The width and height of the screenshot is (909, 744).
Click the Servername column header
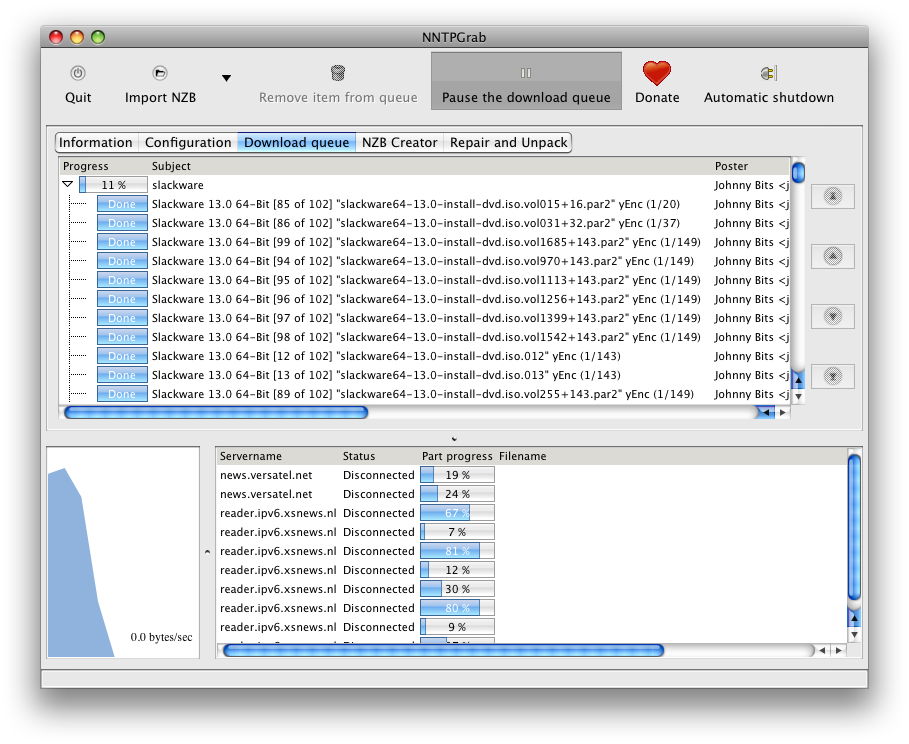coord(251,456)
